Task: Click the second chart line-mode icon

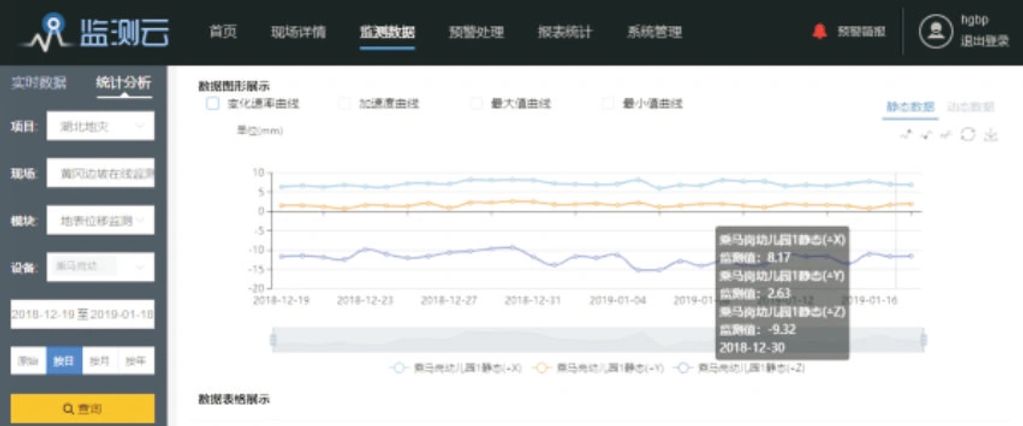Action: [x=926, y=134]
